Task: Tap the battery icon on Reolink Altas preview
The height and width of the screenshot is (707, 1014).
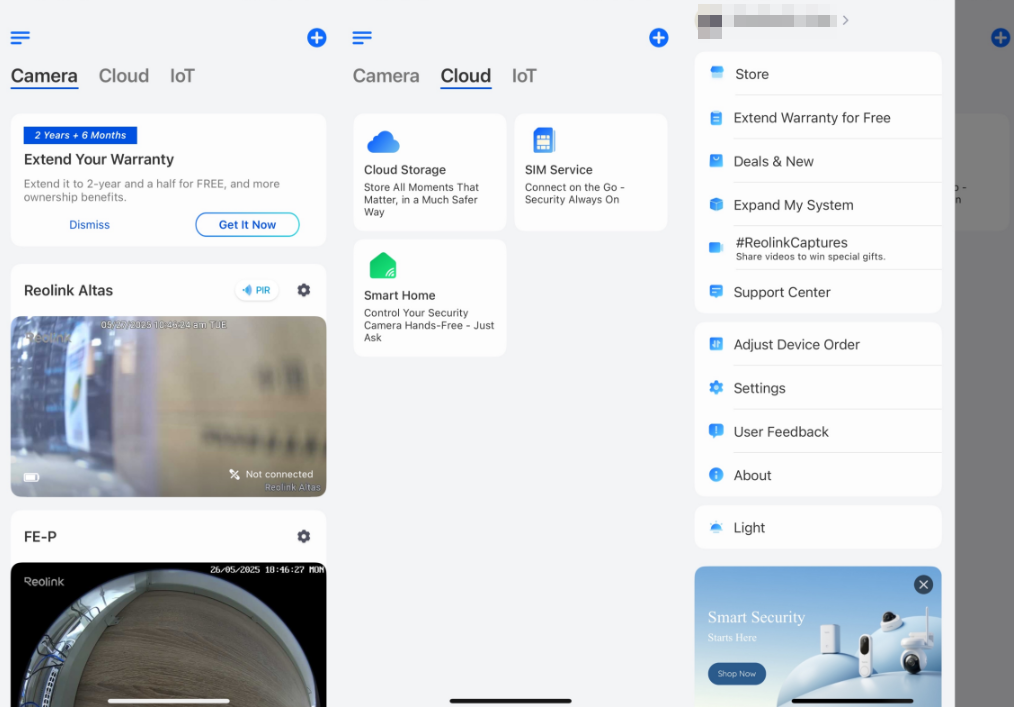Action: (x=31, y=477)
